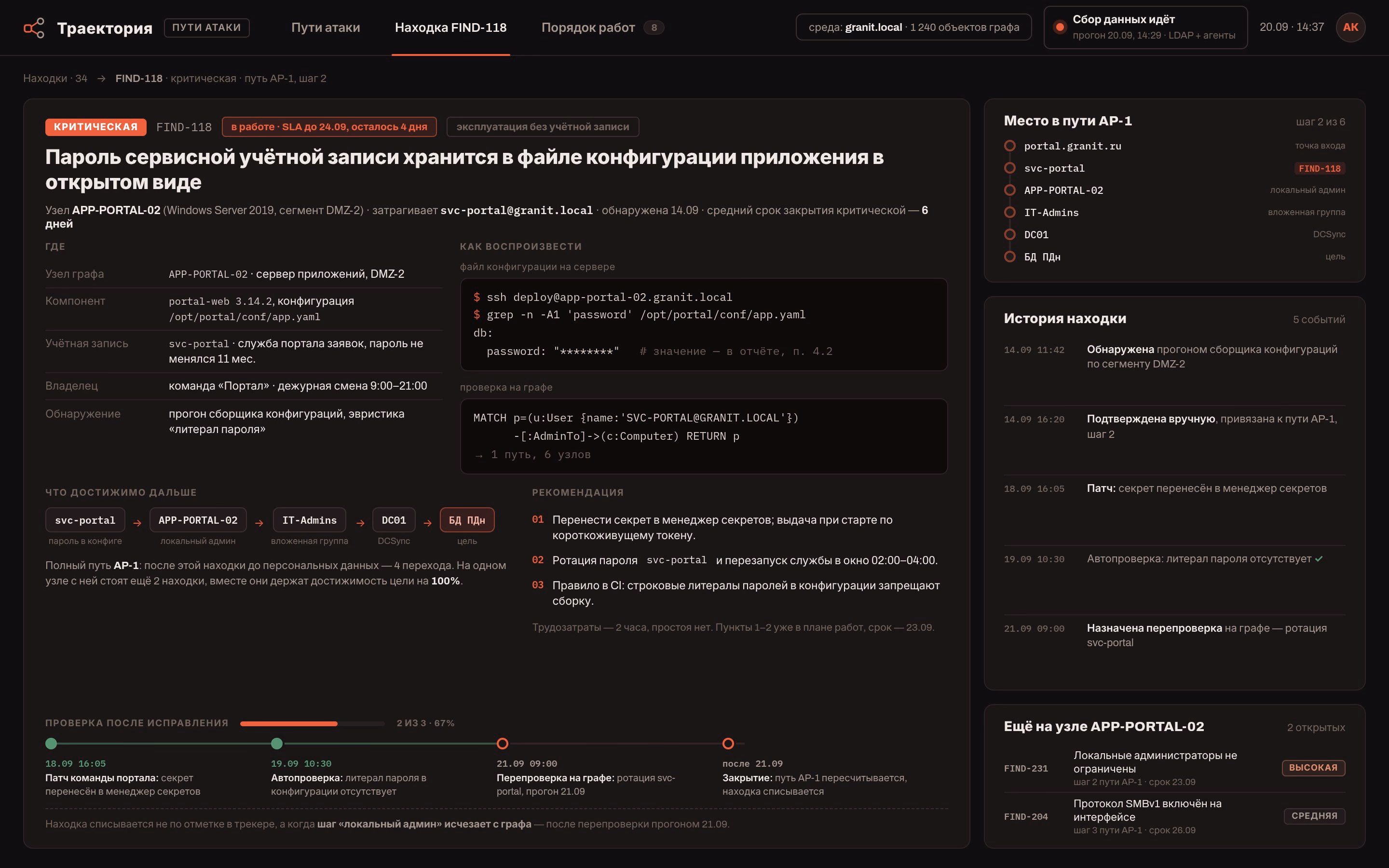Select the portal.granit.ru node circle in path AP-1
Image resolution: width=1389 pixels, height=868 pixels.
[1009, 146]
